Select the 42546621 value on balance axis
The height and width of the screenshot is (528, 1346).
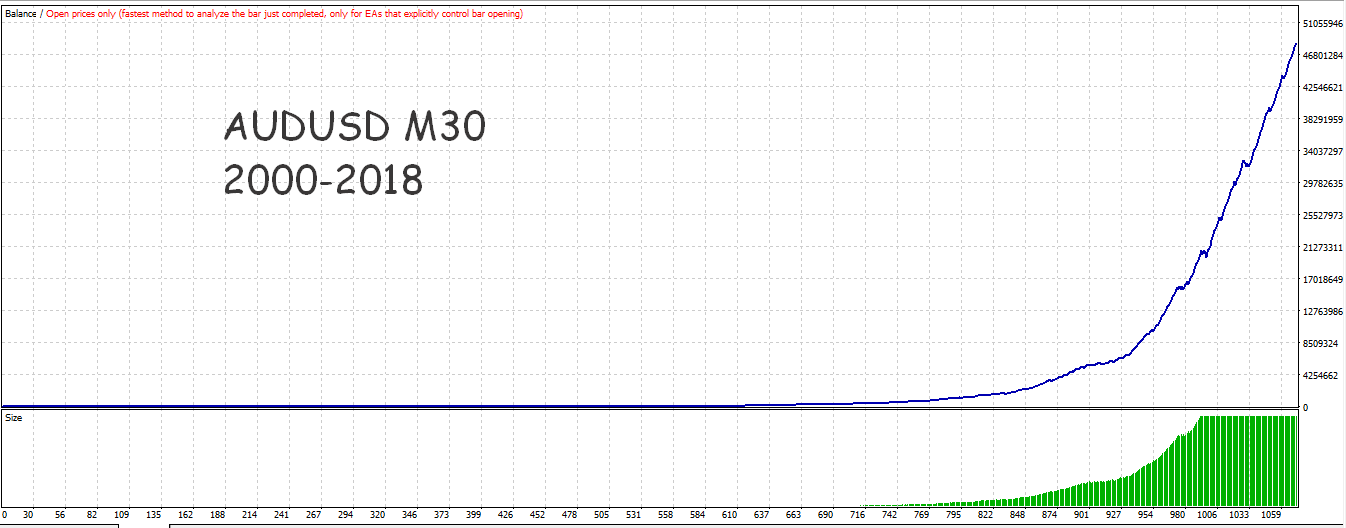(x=1322, y=88)
